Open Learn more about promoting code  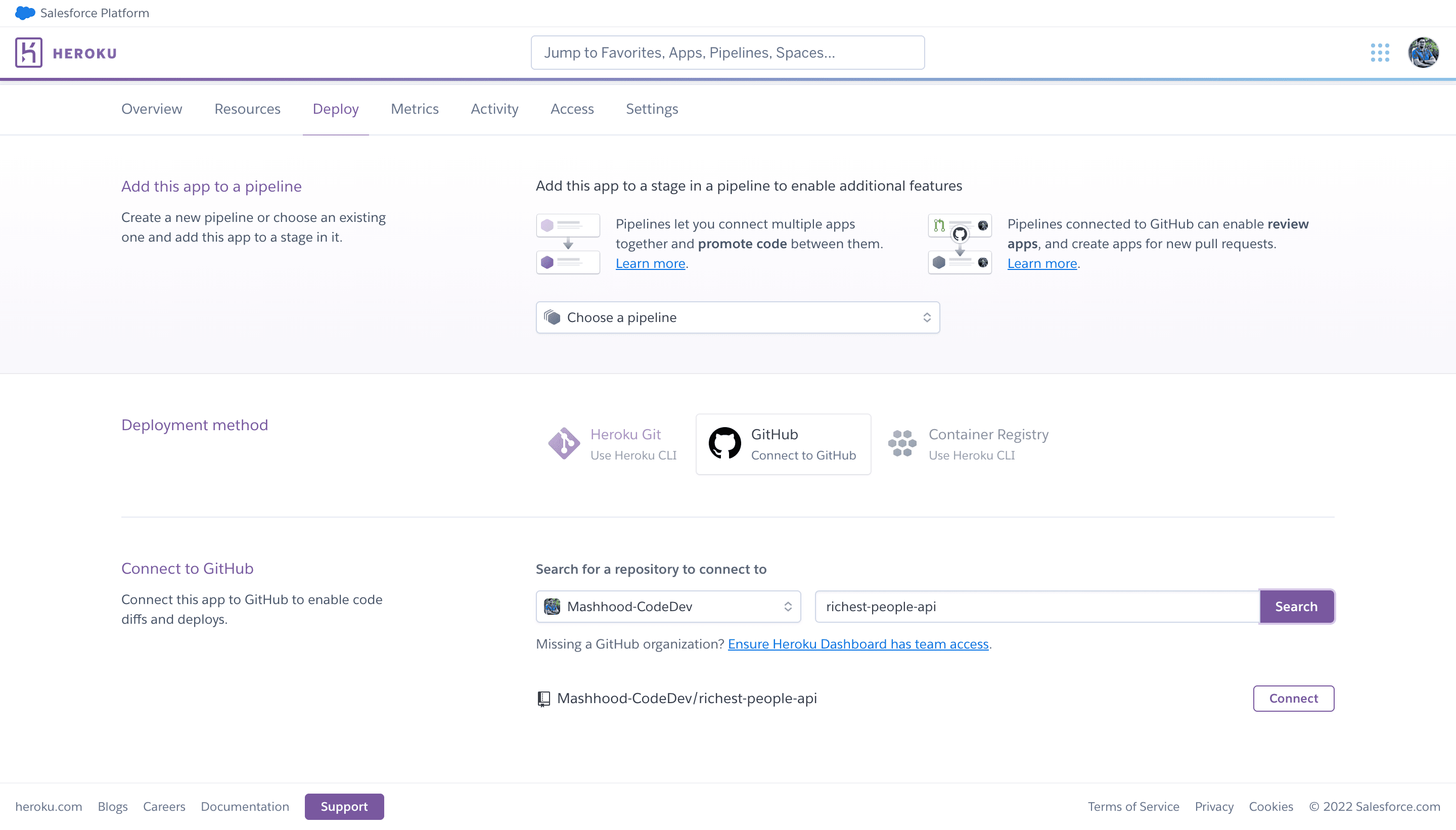coord(651,263)
